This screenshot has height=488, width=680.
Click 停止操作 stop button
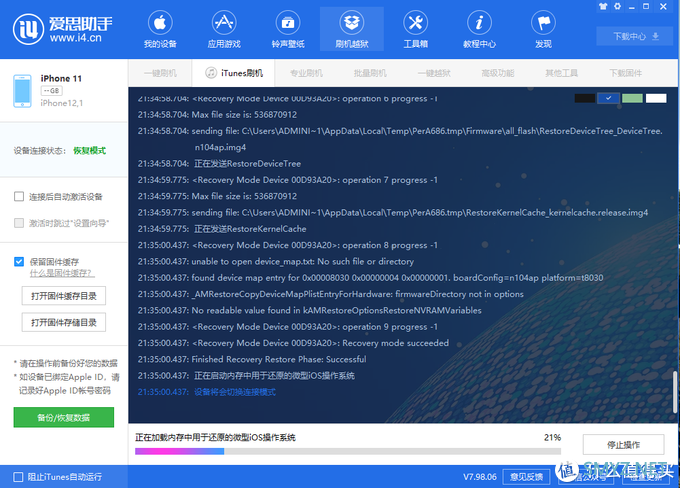pos(623,445)
